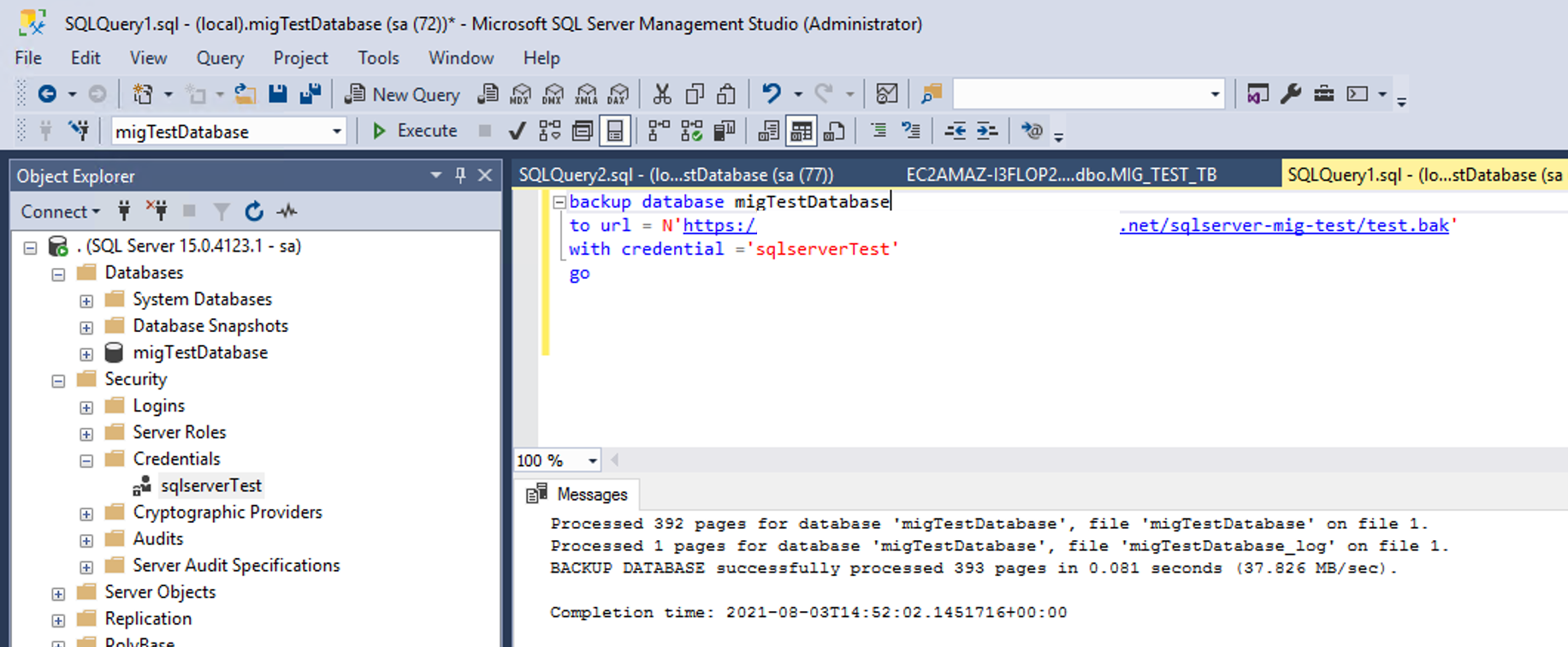Viewport: 1568px width, 647px height.
Task: Click the Copy icon in toolbar
Action: pyautogui.click(x=695, y=94)
